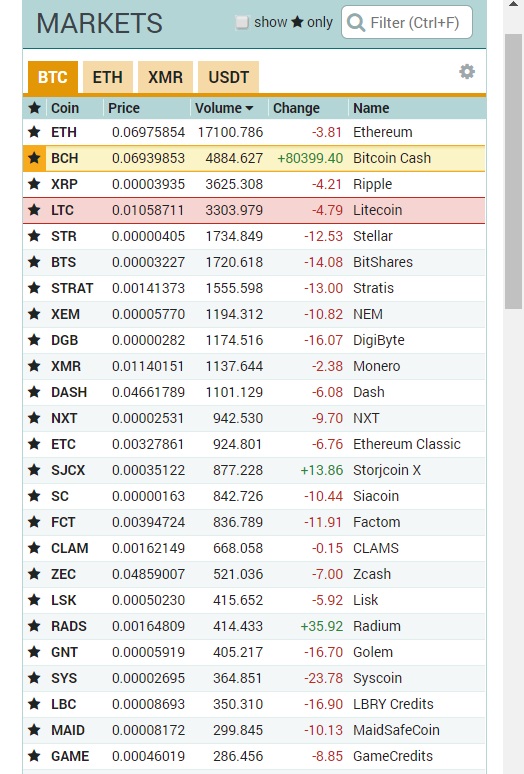Switch to the XMR markets tab
The height and width of the screenshot is (774, 524).
pos(165,77)
